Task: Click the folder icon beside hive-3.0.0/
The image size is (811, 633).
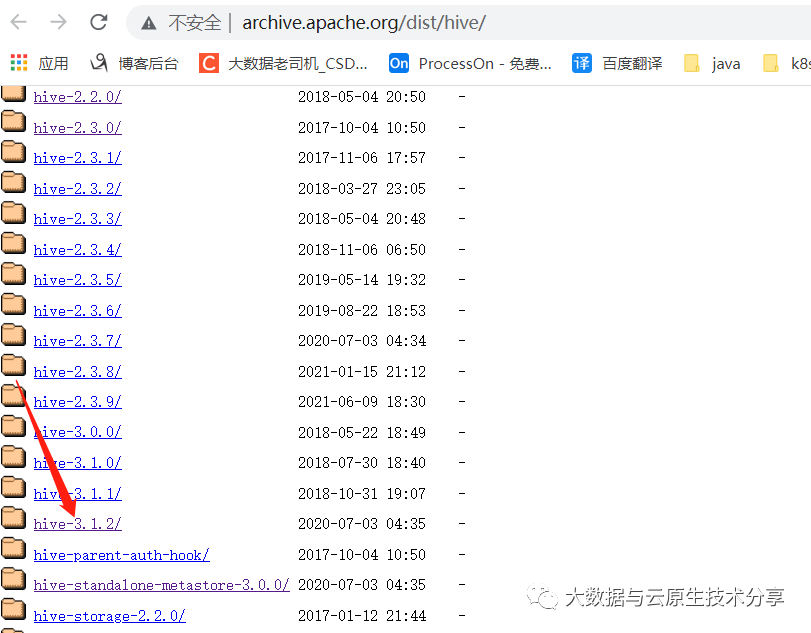Action: coord(13,426)
